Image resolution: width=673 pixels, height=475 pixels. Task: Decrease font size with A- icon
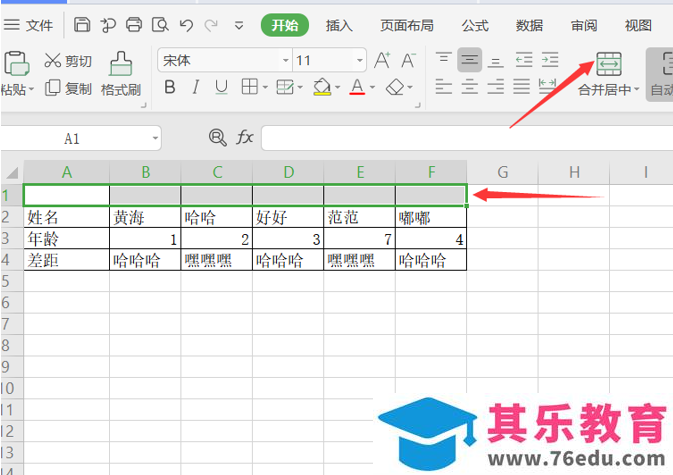tap(408, 60)
